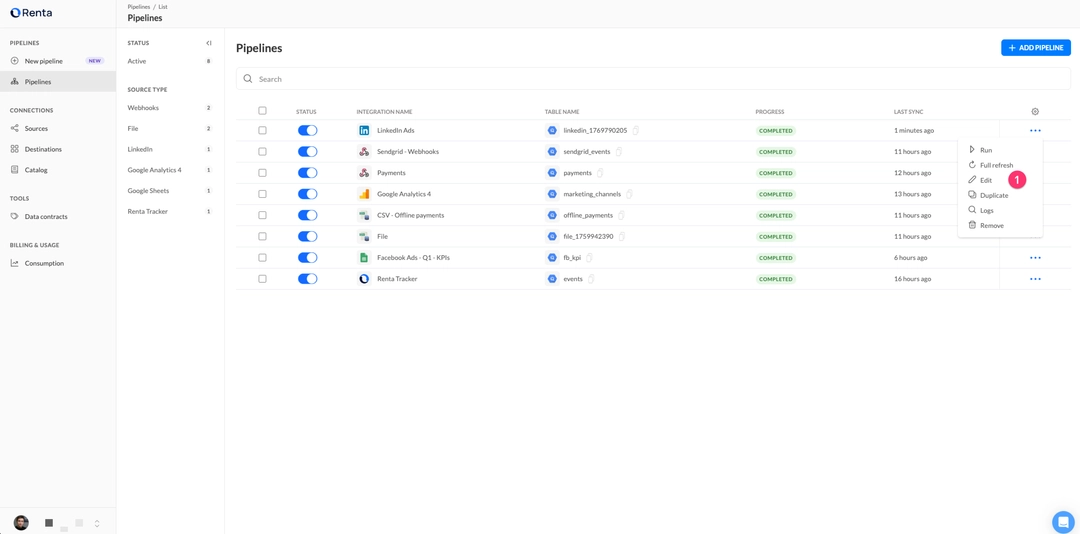Click the Google Sheets icon for Facebook Ads KPIs
Screen dimensions: 1080x534
(x=364, y=258)
